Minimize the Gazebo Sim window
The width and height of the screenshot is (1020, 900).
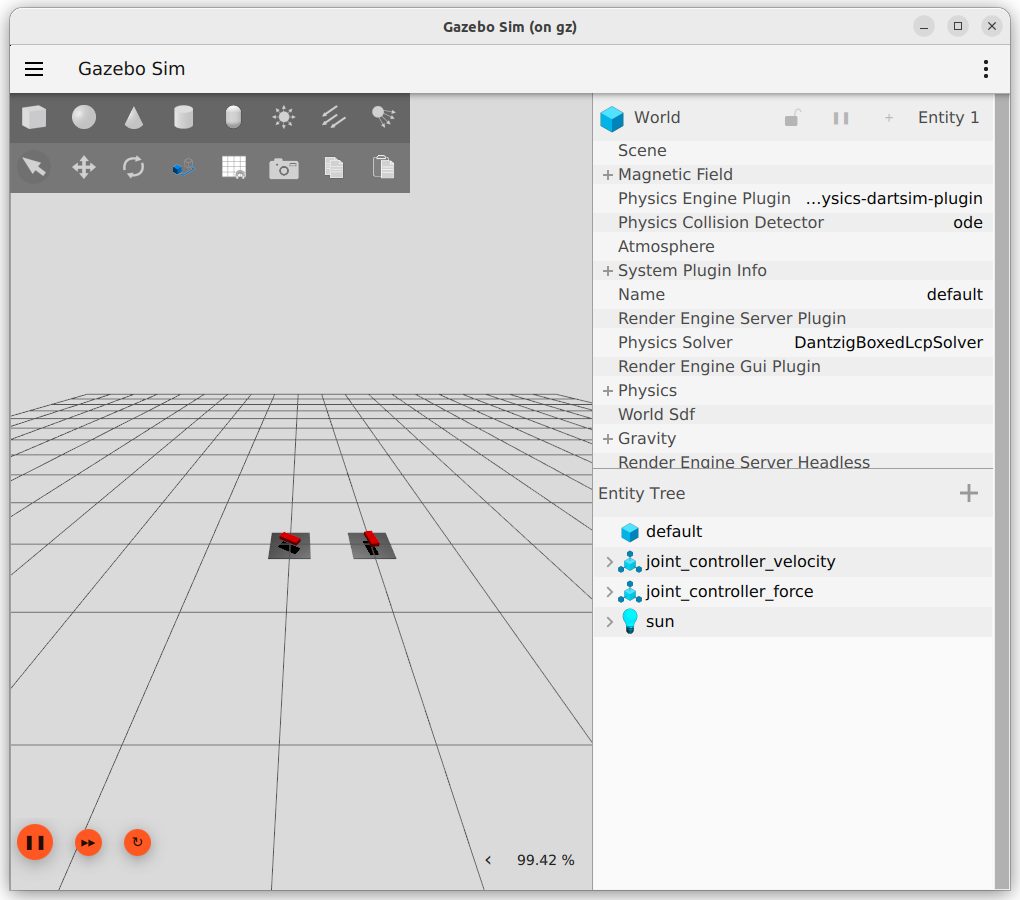(x=924, y=27)
